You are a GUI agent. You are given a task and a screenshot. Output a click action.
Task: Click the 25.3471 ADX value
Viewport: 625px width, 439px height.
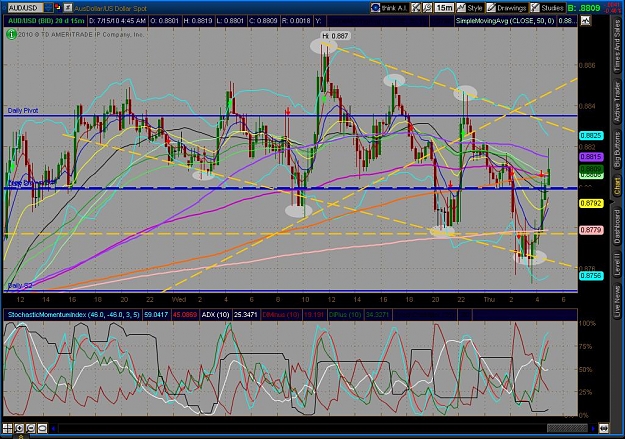[x=246, y=315]
